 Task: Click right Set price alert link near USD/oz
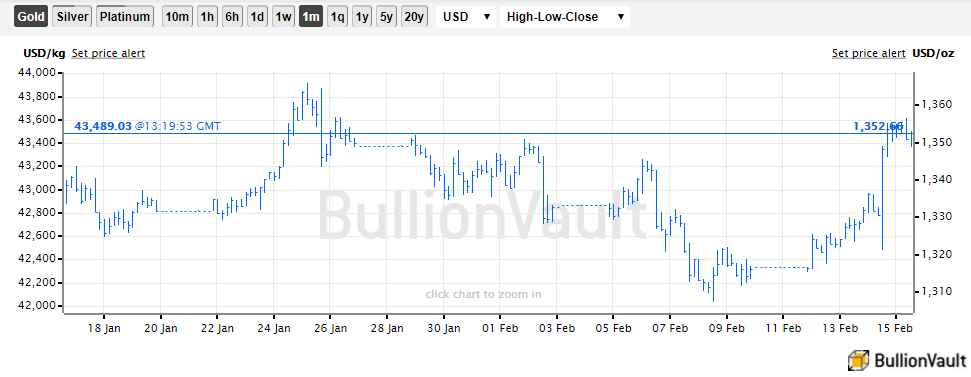pos(868,53)
